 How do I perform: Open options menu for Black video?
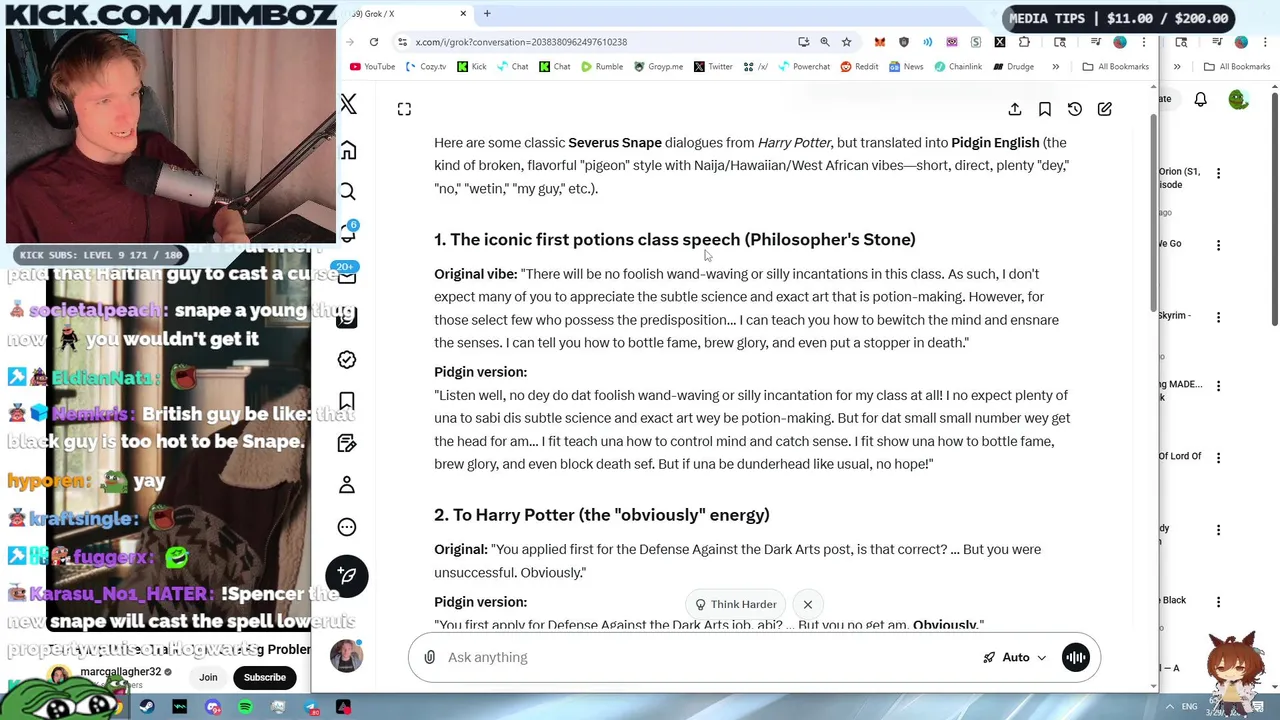click(1218, 602)
